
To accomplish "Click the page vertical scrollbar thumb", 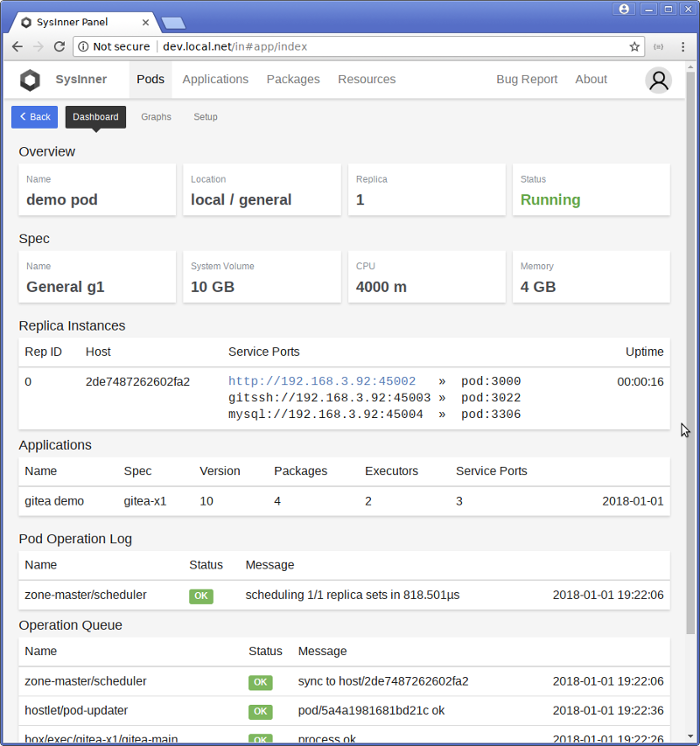I will (x=690, y=352).
